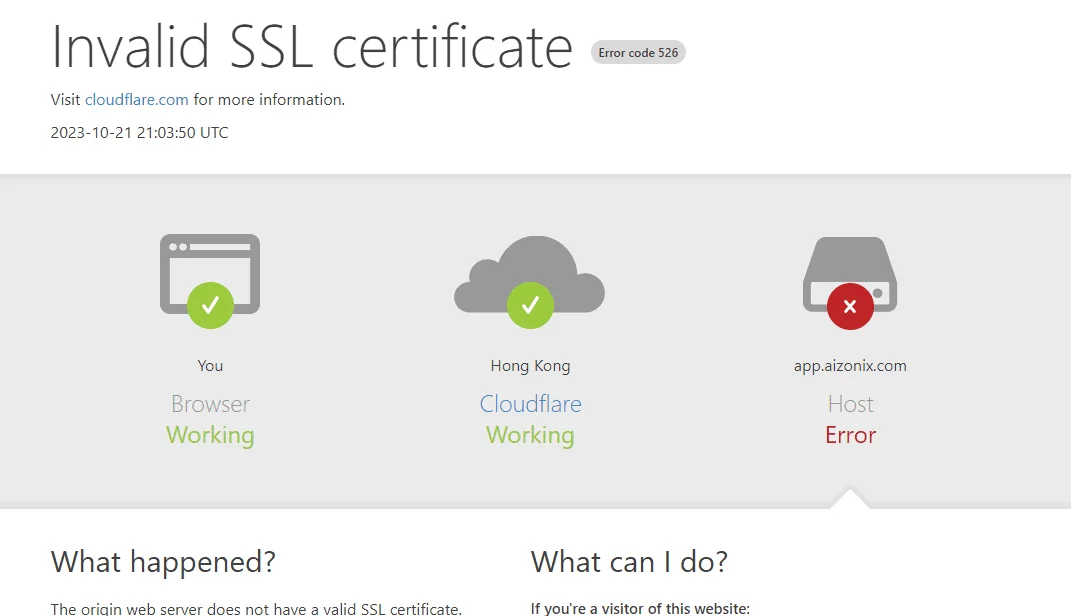
Task: Click the green checkmark on cloud icon
Action: point(530,305)
